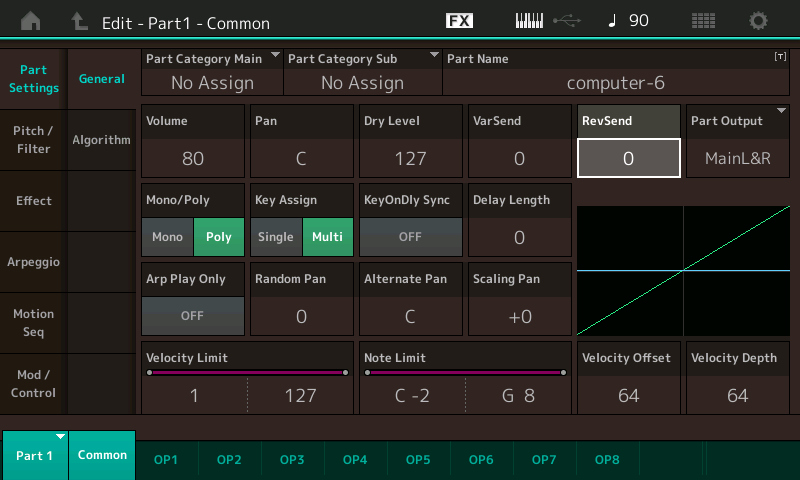Toggle the KeyOnDly Sync switch
The width and height of the screenshot is (800, 480).
[x=410, y=237]
